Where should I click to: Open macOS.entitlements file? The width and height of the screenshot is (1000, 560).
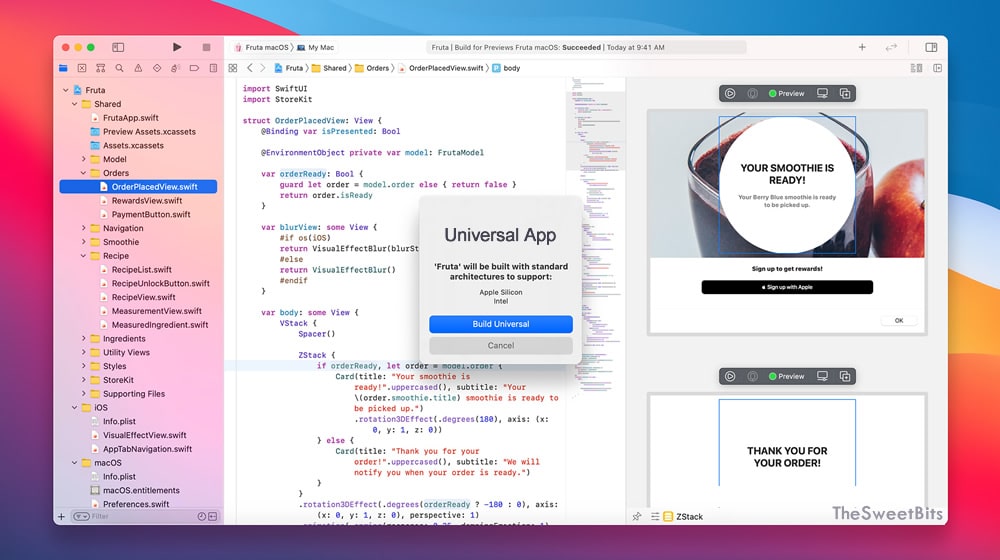pyautogui.click(x=141, y=490)
